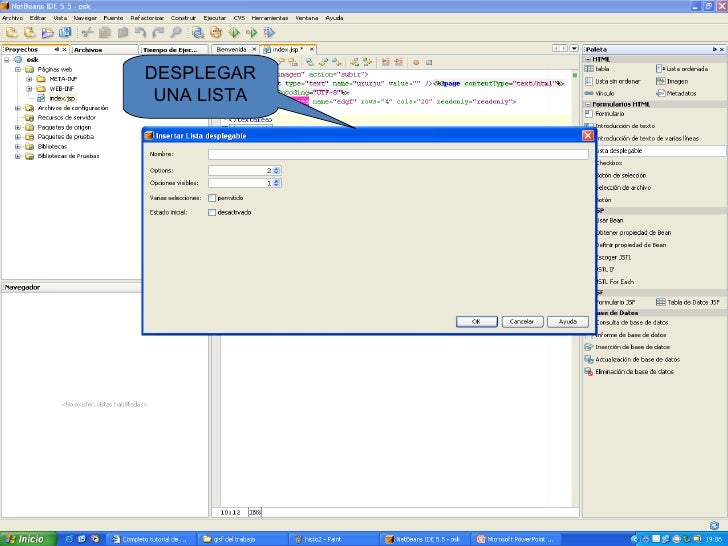Viewport: 728px width, 546px height.
Task: Click the Save All toolbar icon
Action: click(x=65, y=32)
